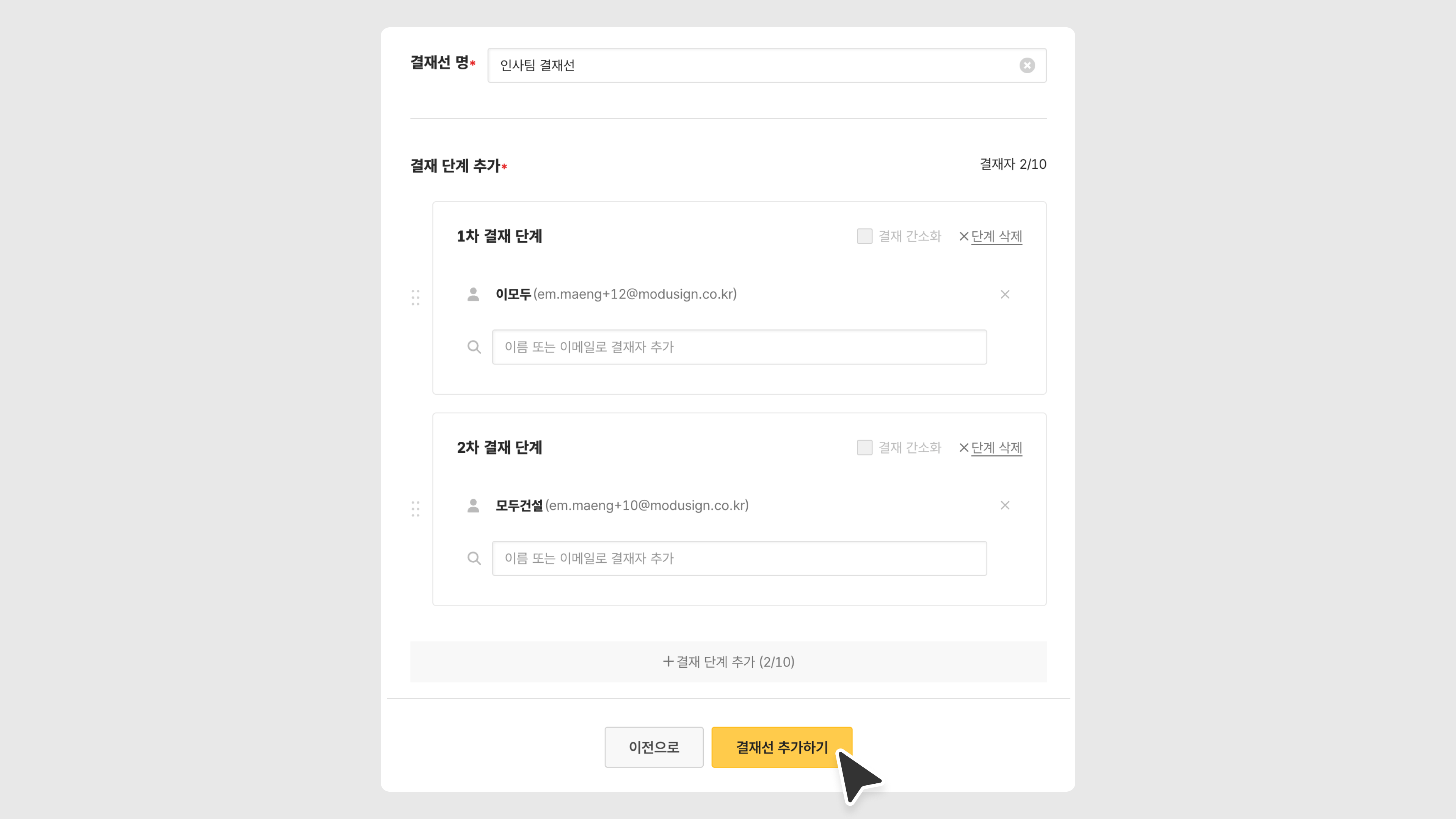Focus the 결재선 명 input field
The width and height of the screenshot is (1456, 819).
pos(752,66)
